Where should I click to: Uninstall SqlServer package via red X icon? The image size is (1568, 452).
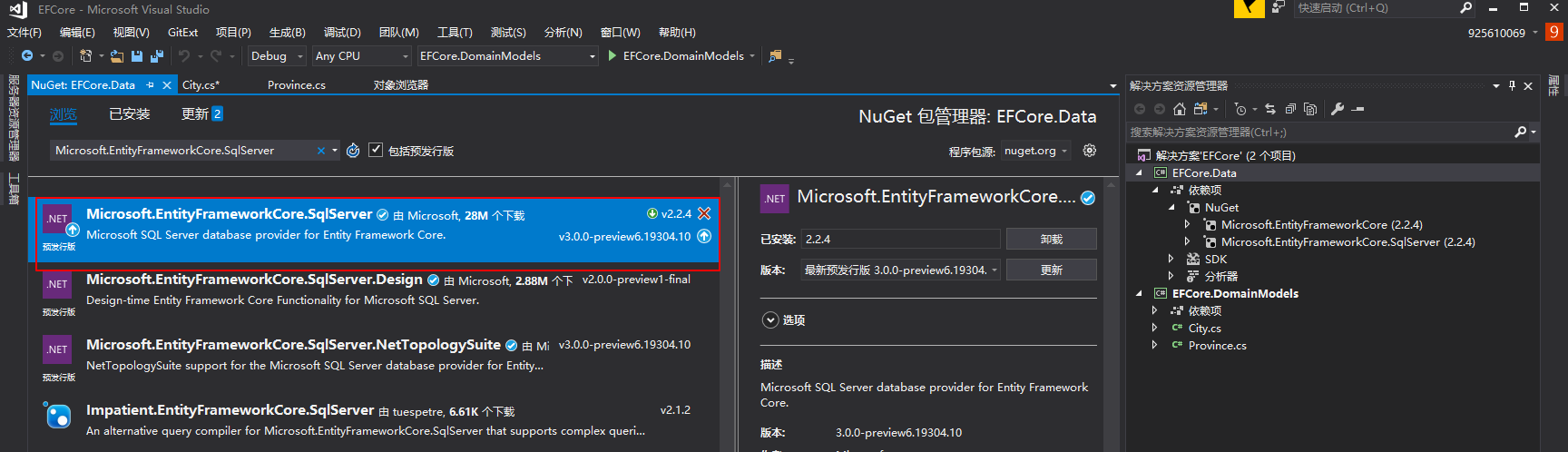704,213
